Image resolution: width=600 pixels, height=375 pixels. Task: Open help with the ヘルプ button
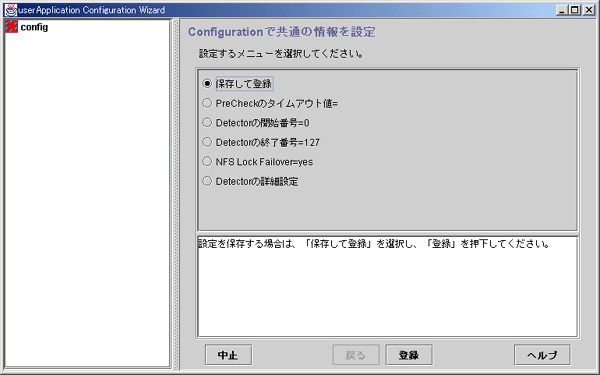(x=542, y=355)
